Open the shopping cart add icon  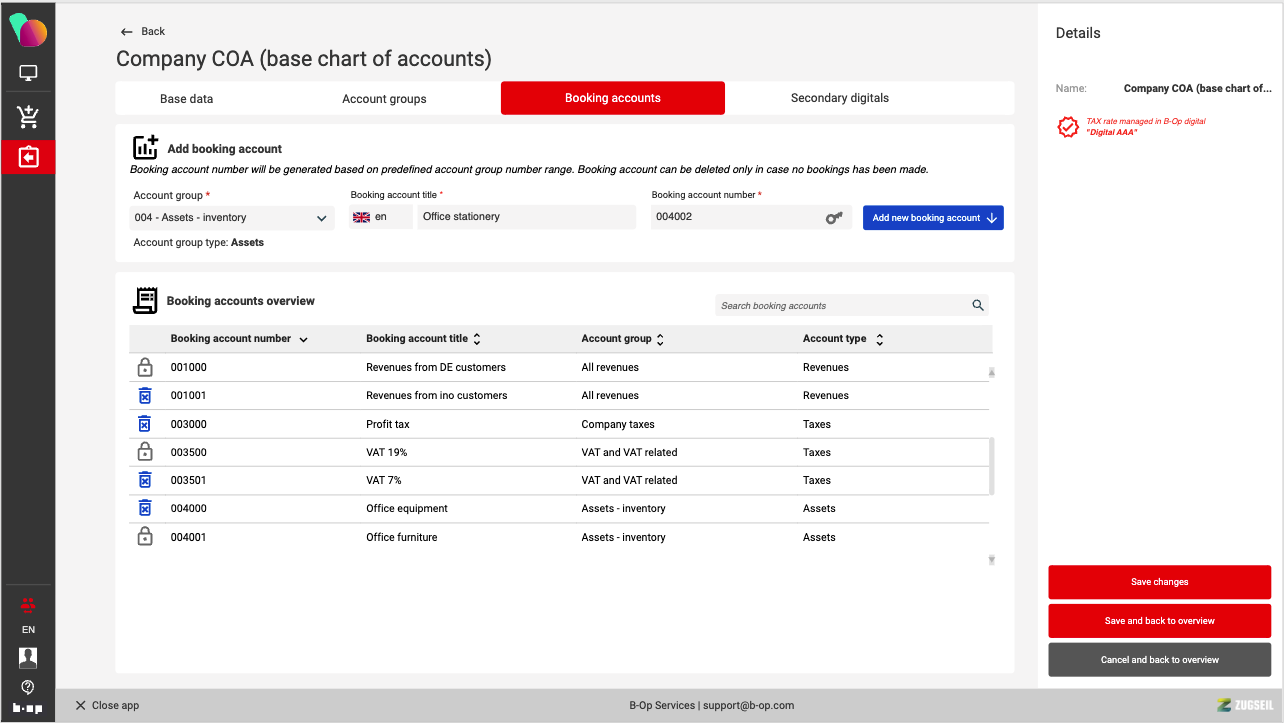coord(28,116)
